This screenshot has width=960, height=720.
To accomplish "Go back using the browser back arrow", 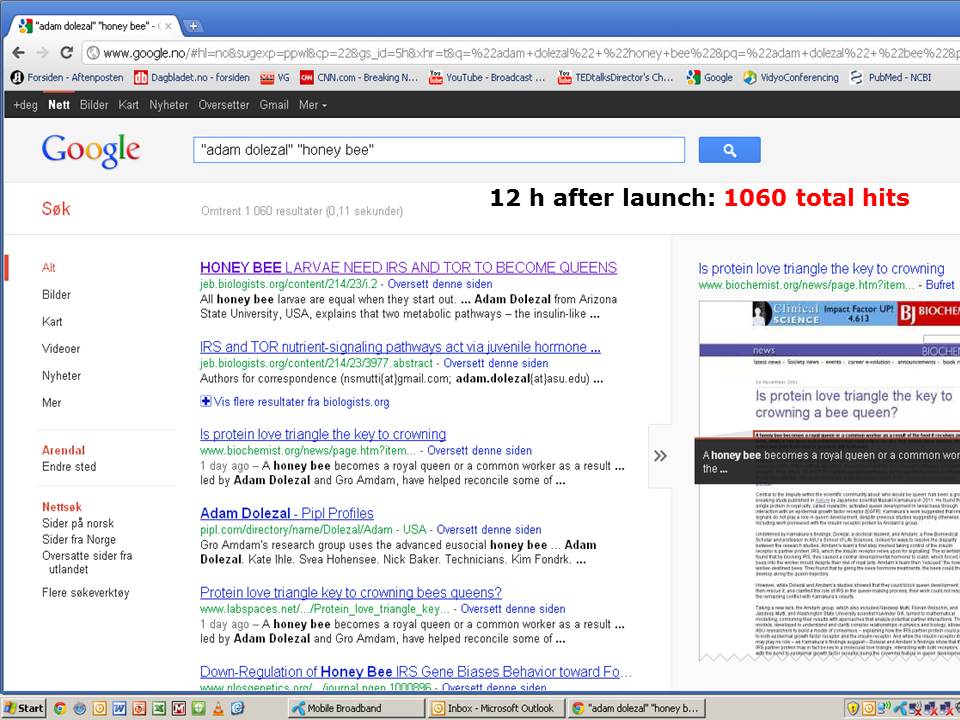I will 18,53.
